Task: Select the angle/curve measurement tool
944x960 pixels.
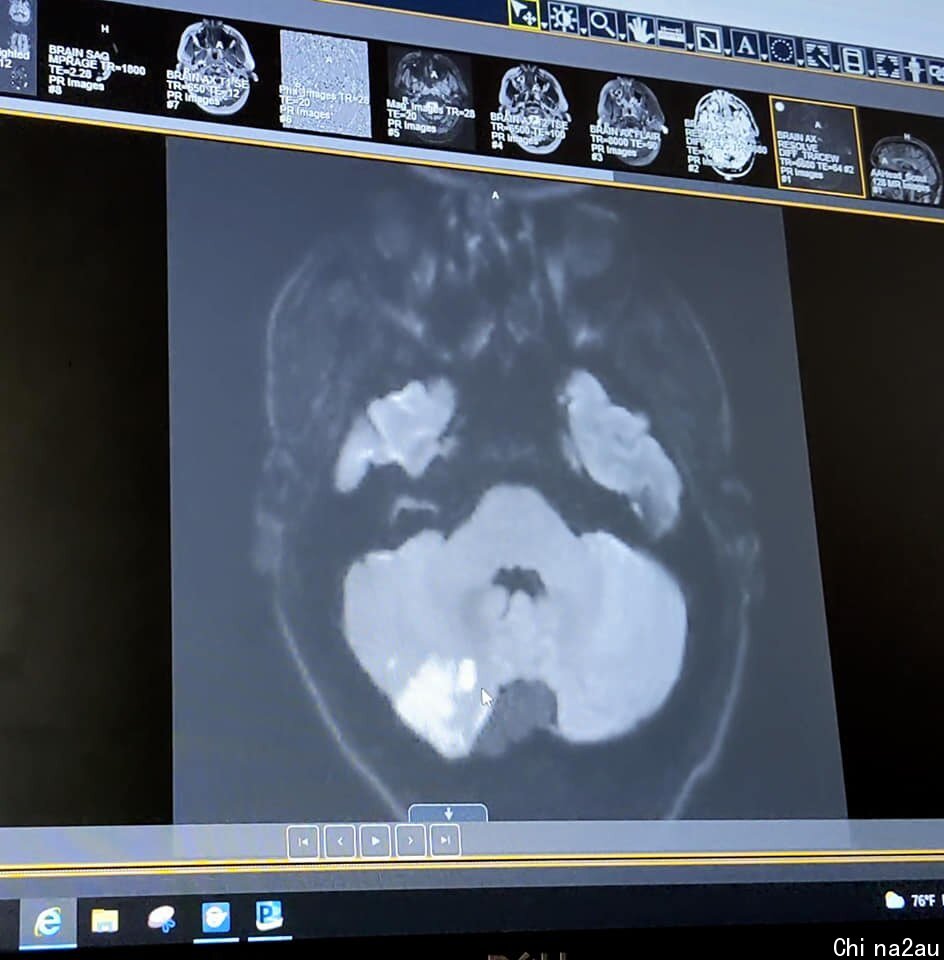Action: 708,39
